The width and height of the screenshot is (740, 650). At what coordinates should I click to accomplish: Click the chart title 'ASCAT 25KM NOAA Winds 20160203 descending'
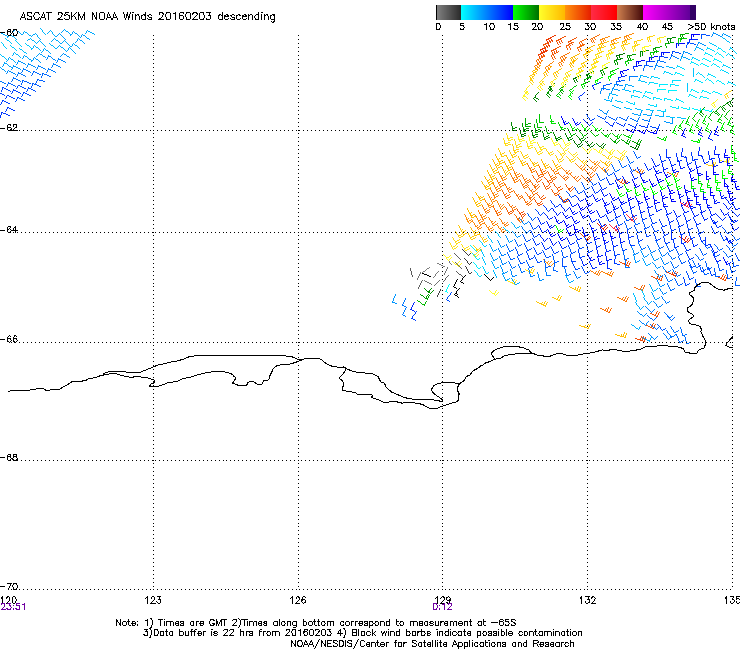click(147, 17)
